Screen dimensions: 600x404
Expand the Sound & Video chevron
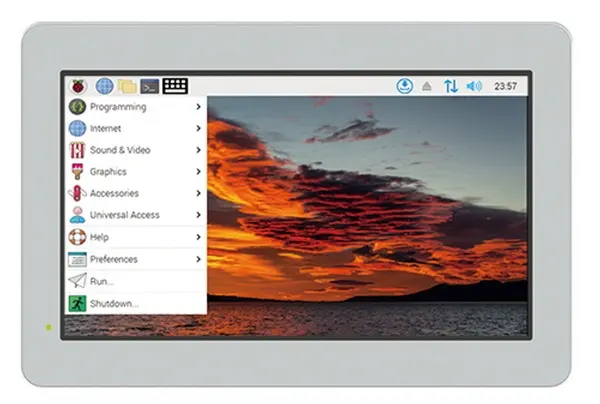(198, 150)
